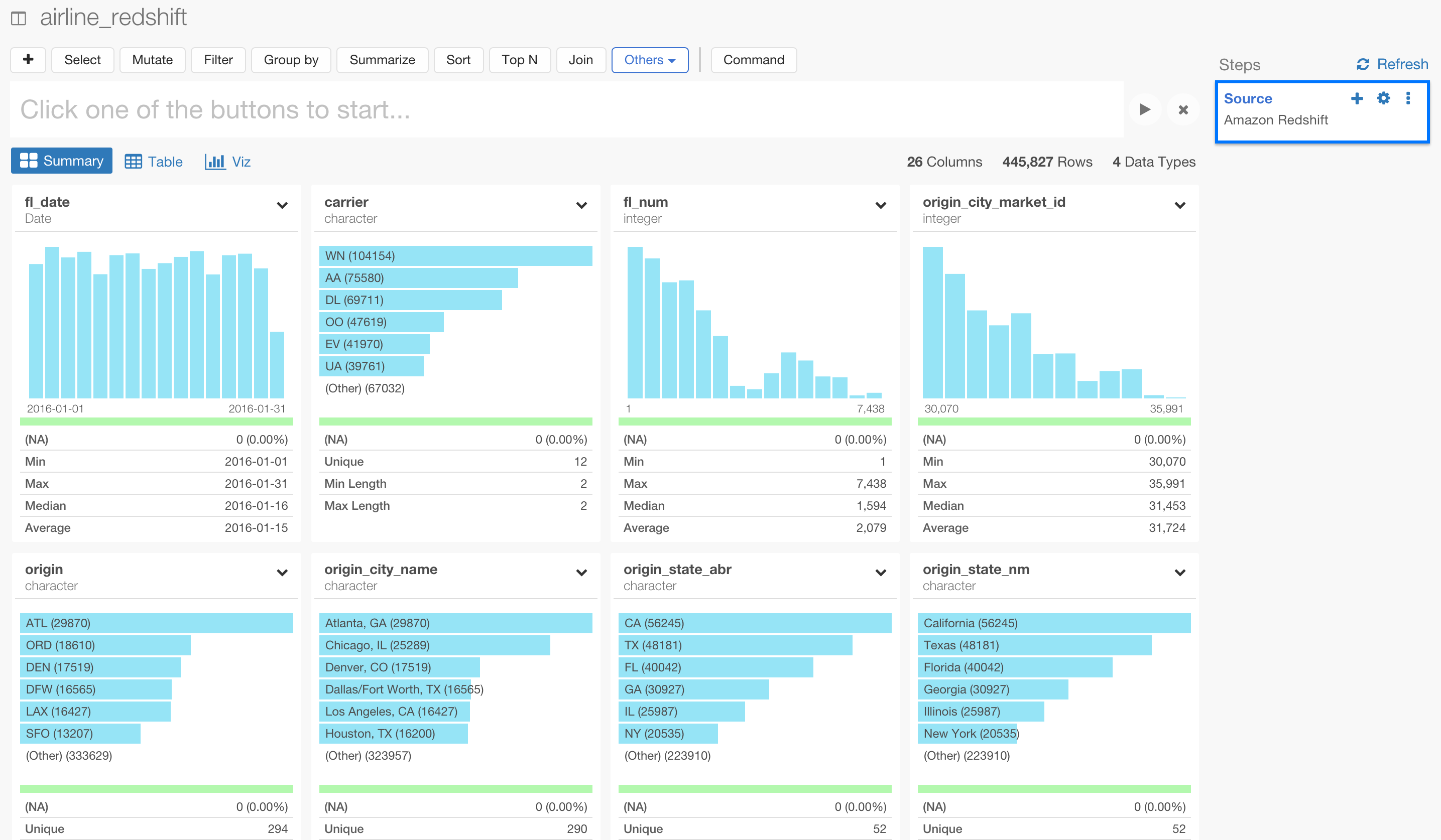
Task: Open the Others dropdown menu
Action: point(650,59)
